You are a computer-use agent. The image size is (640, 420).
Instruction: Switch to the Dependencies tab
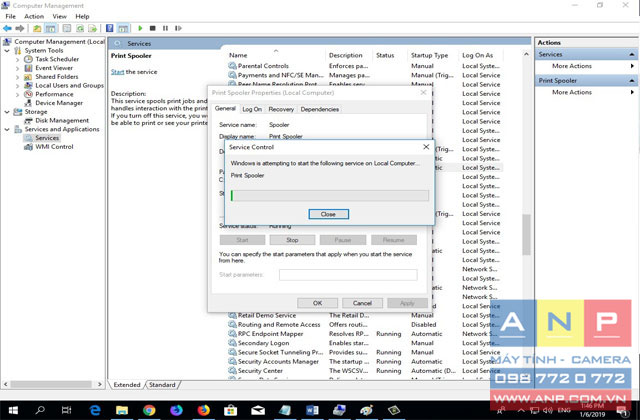tap(320, 109)
